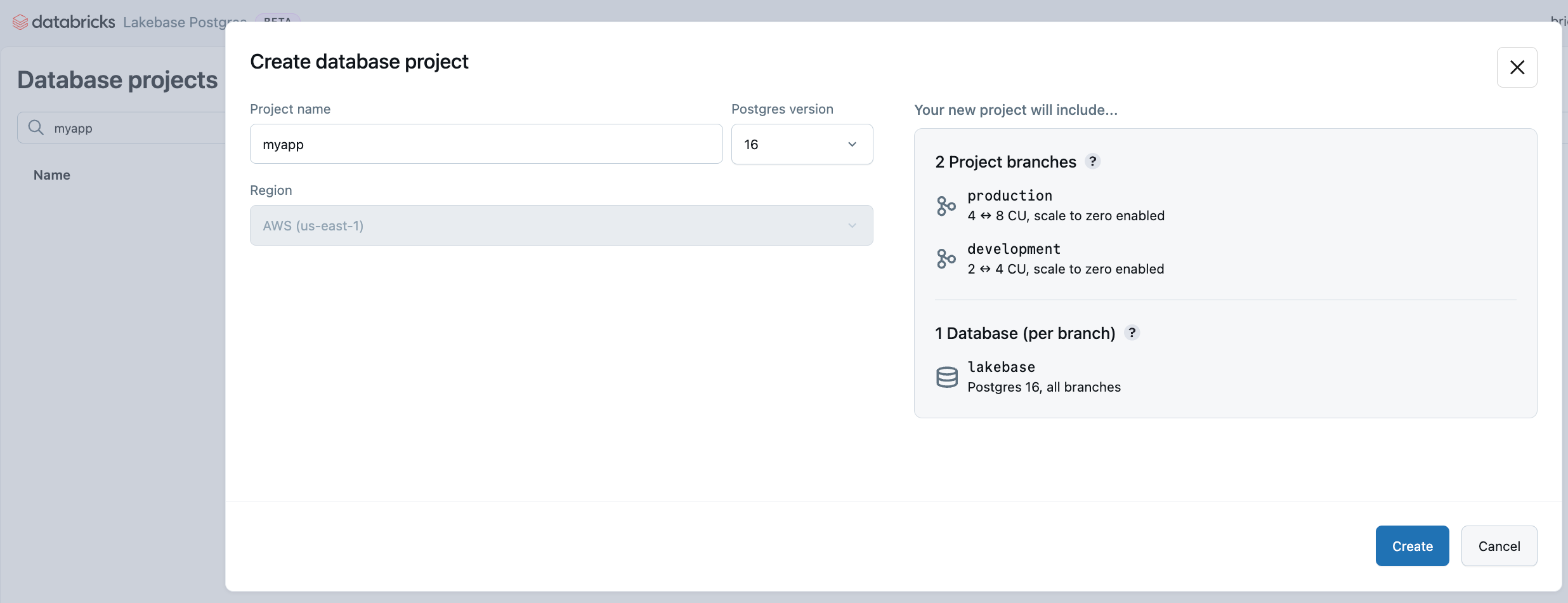Click the lakebase database cylinder icon
The image size is (1568, 603).
(946, 377)
